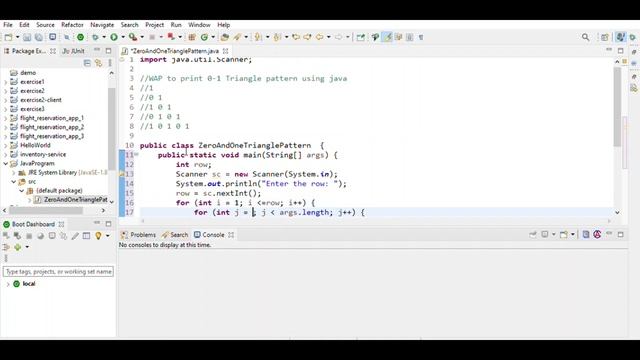This screenshot has width=640, height=360.
Task: Click Package Explorer horizontal scrollbar thumb
Action: (45, 211)
